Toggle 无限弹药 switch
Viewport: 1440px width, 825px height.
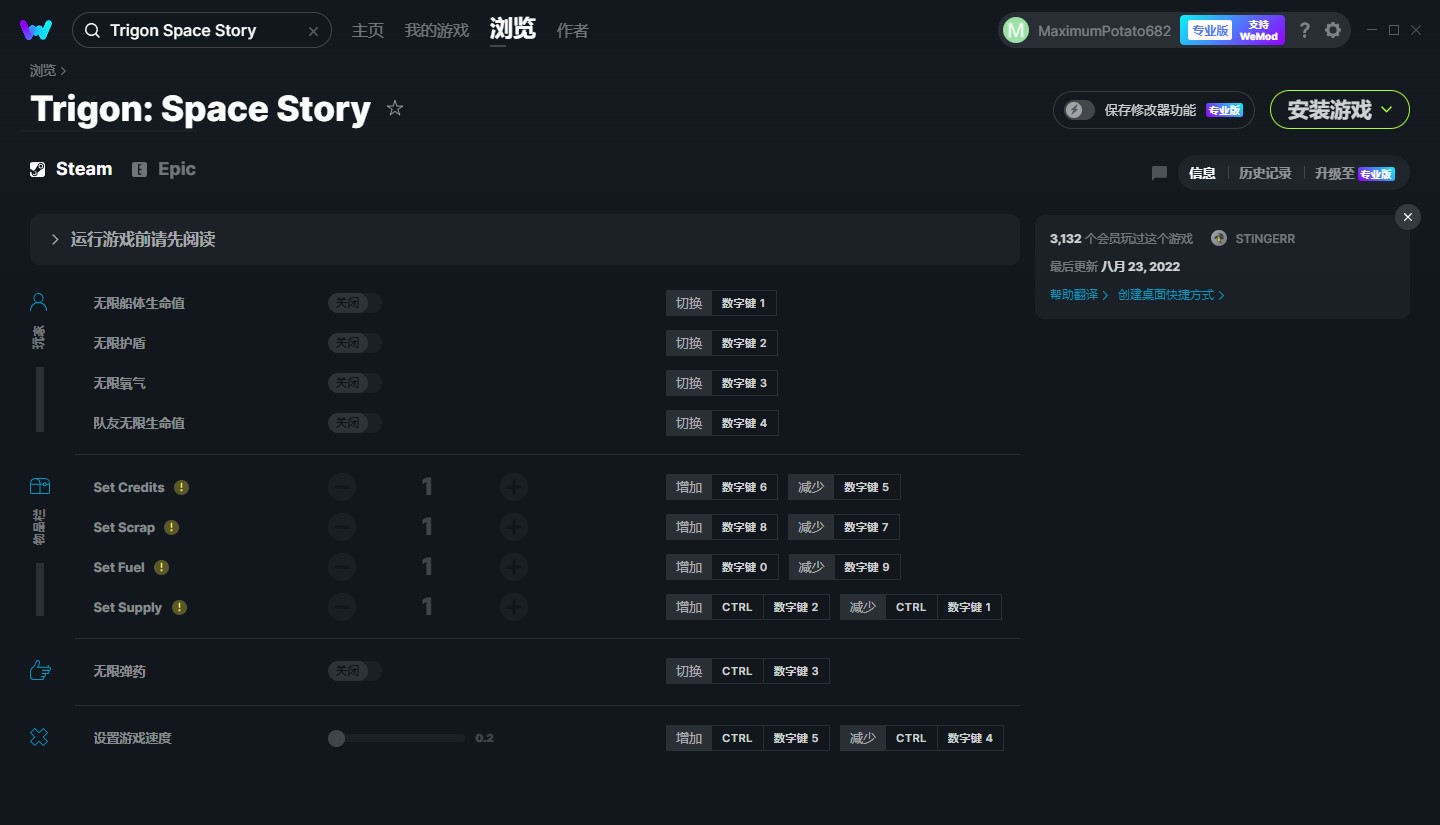click(x=355, y=671)
